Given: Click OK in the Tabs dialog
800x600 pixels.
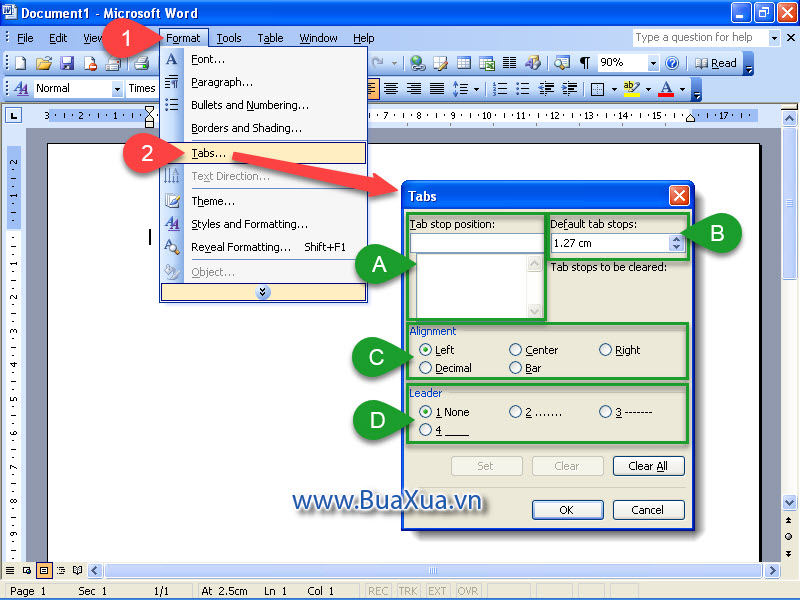Looking at the screenshot, I should pos(567,510).
